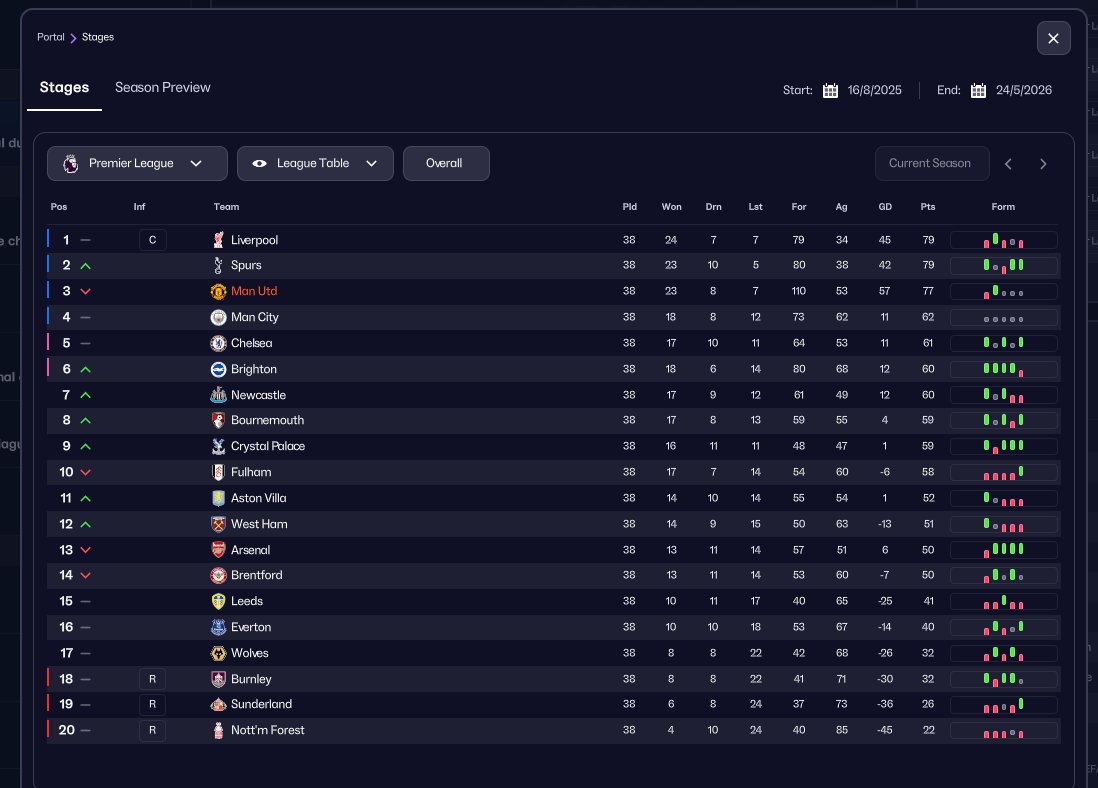Click the Wolves club badge icon

click(x=219, y=653)
